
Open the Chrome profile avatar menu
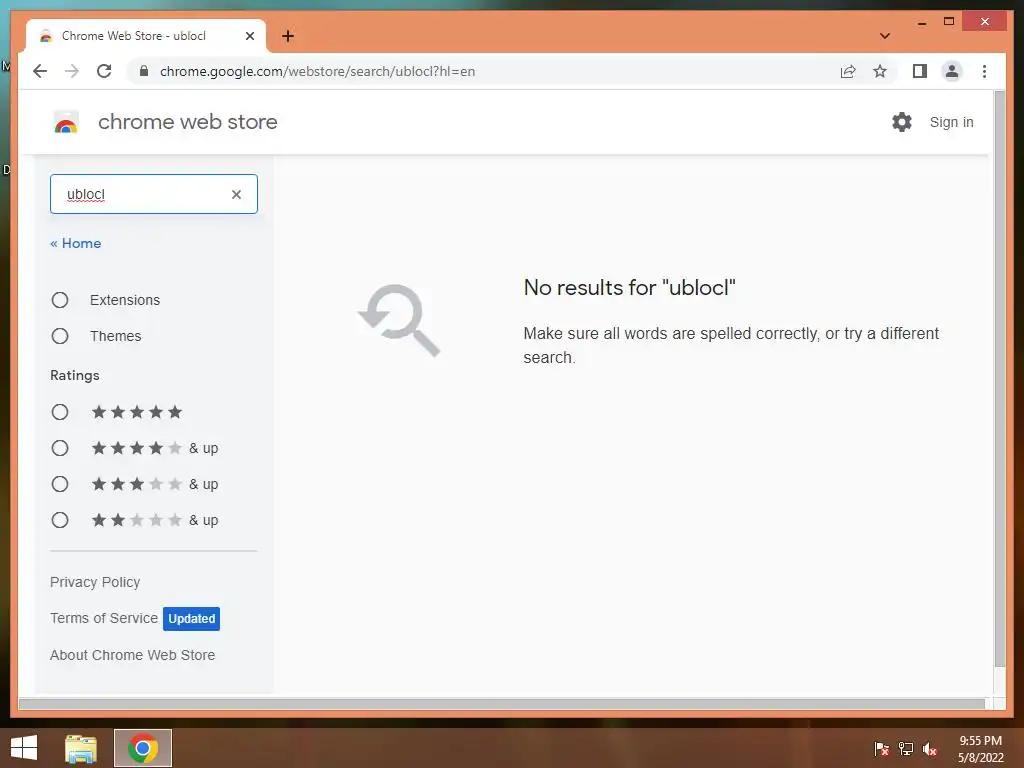(x=952, y=71)
